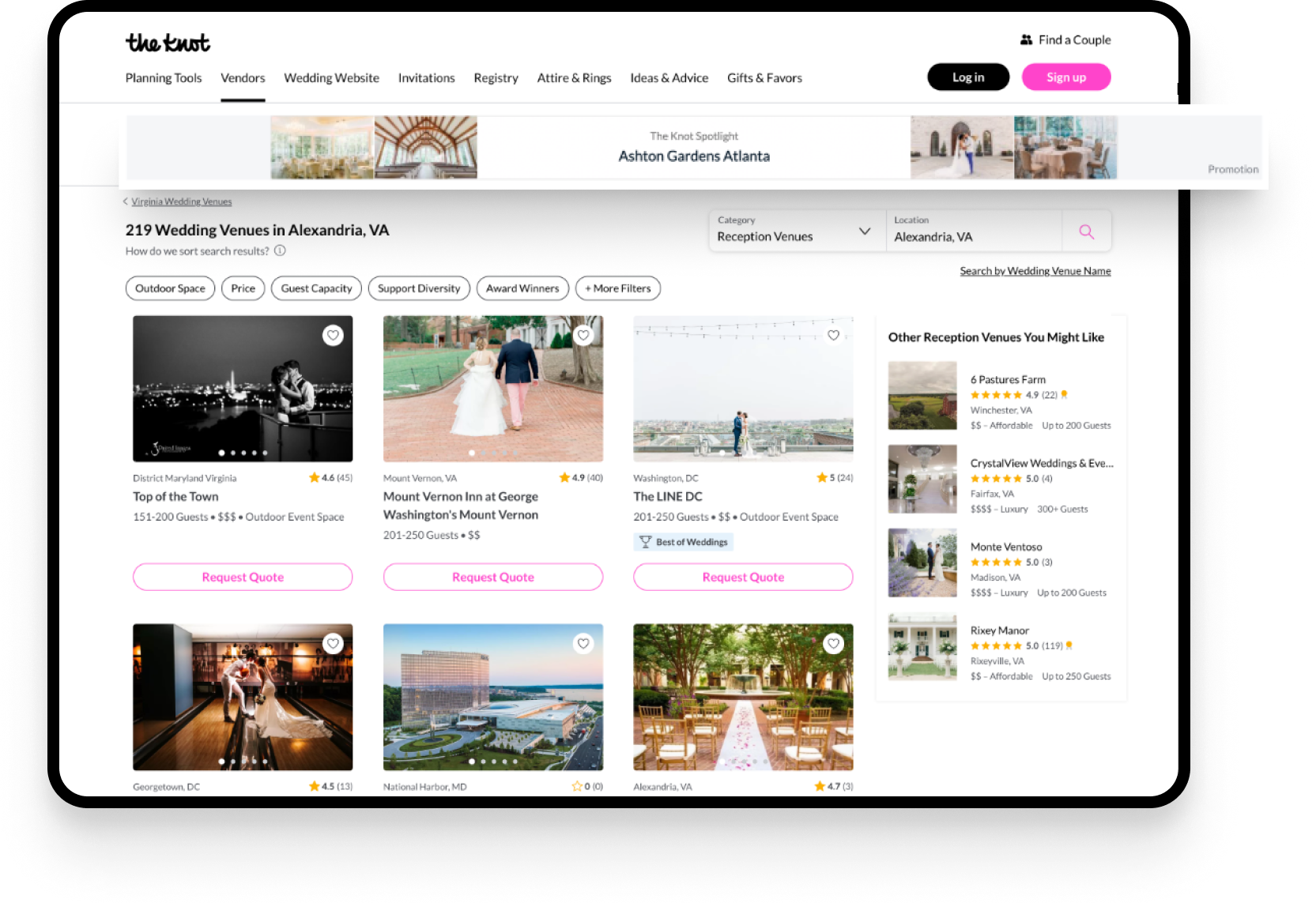Open the Category dropdown arrow
1316x903 pixels.
[865, 231]
